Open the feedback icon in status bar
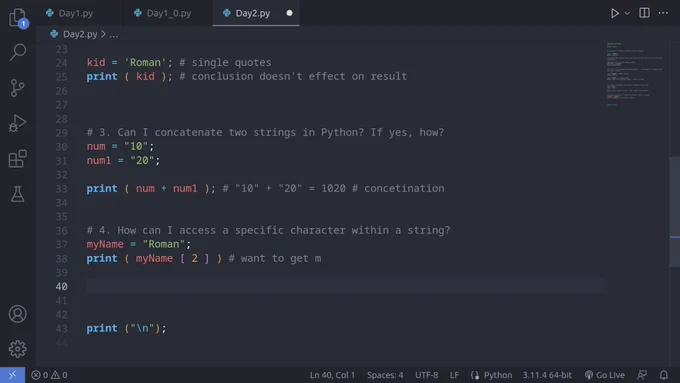680x383 pixels. (x=642, y=375)
